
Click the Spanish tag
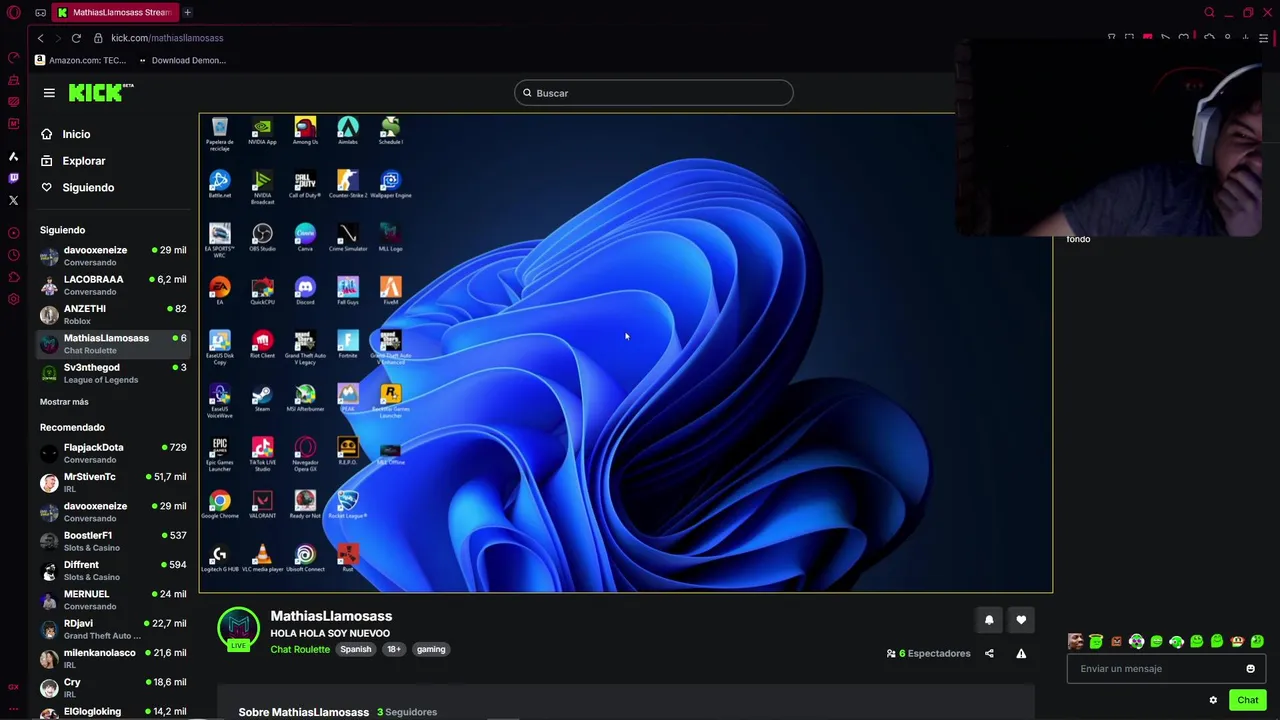[355, 650]
